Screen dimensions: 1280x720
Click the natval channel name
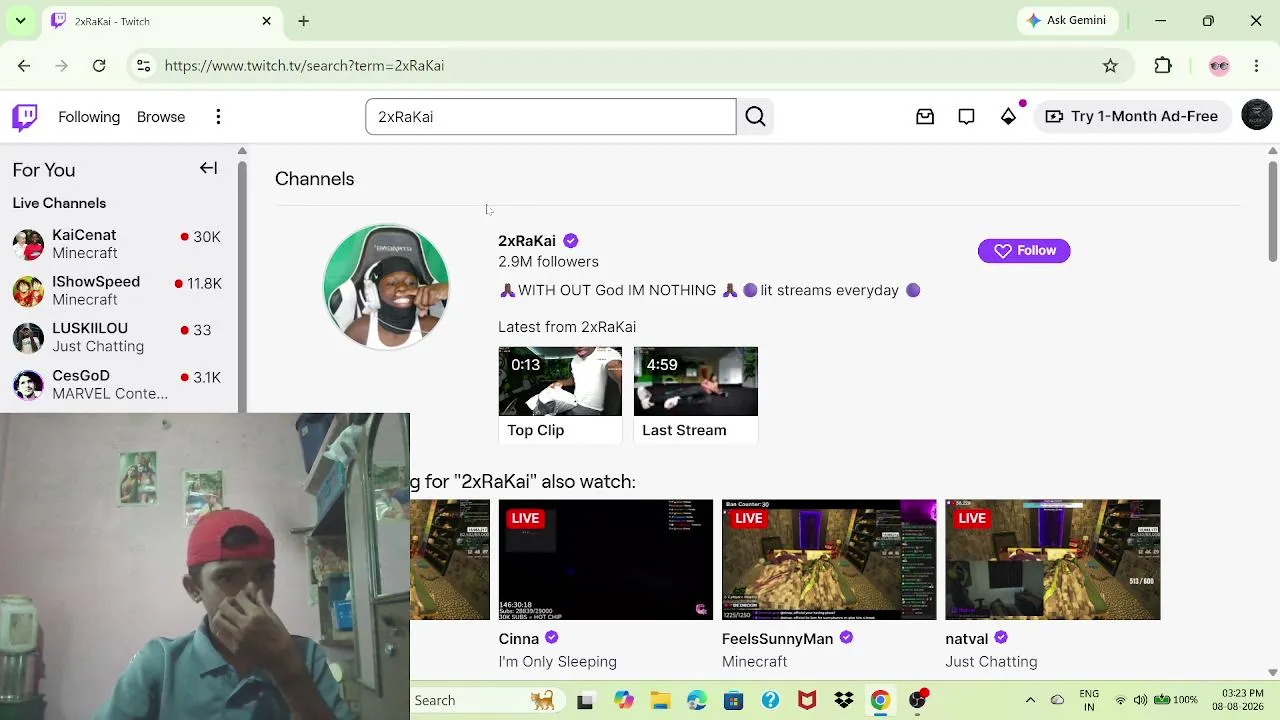point(966,639)
